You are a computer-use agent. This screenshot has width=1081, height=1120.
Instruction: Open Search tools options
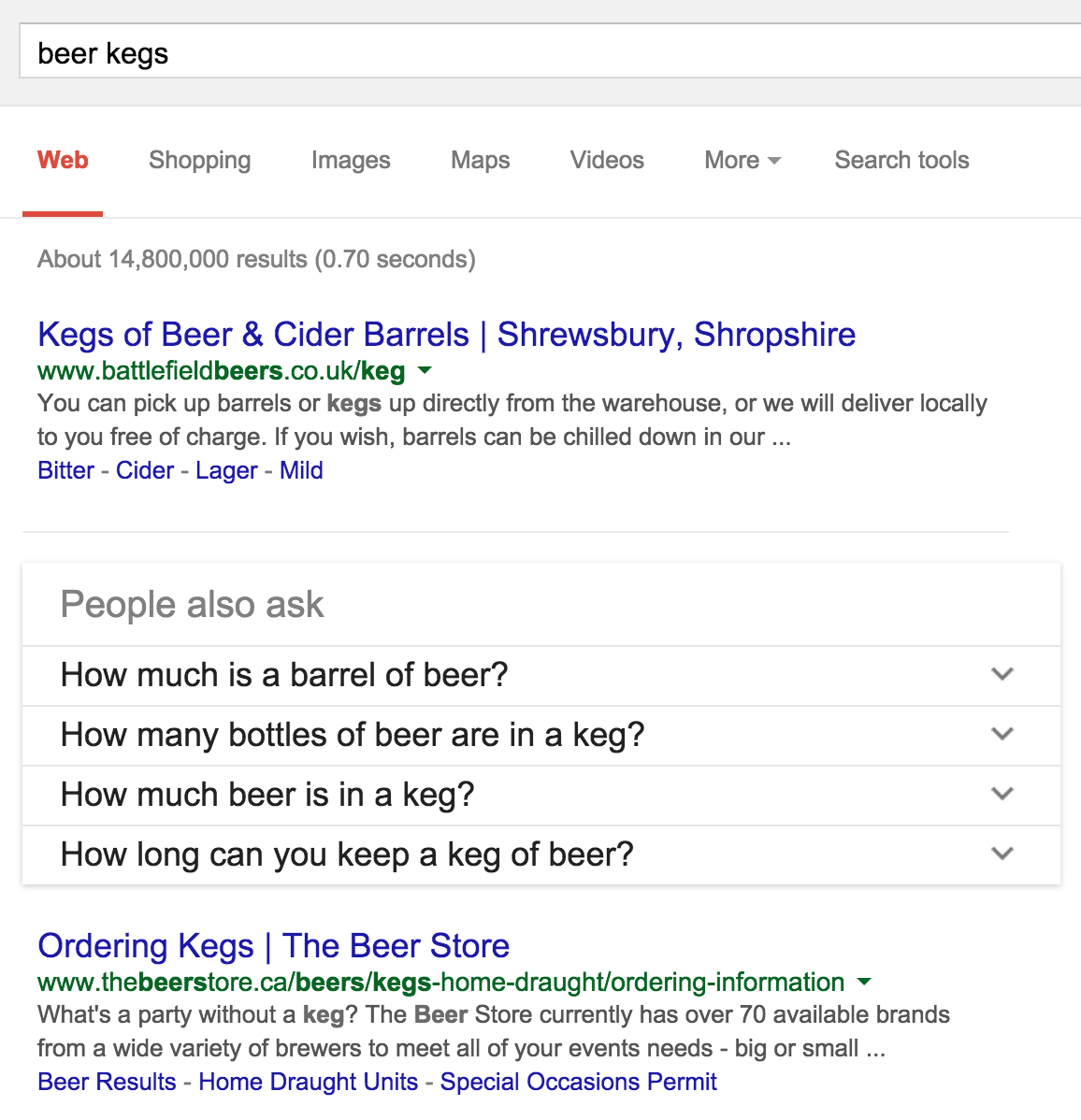point(901,160)
